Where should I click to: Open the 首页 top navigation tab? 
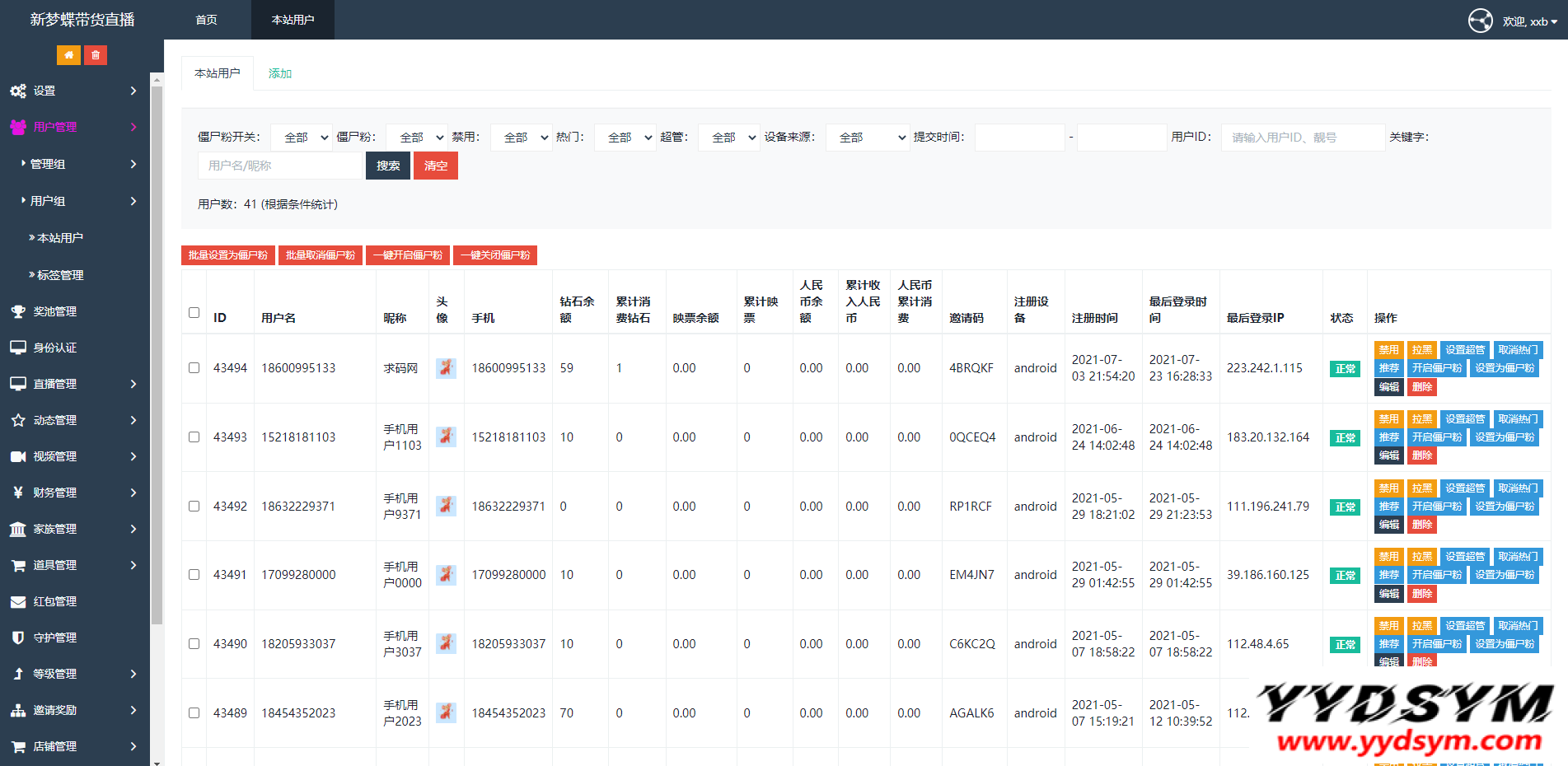[x=206, y=20]
